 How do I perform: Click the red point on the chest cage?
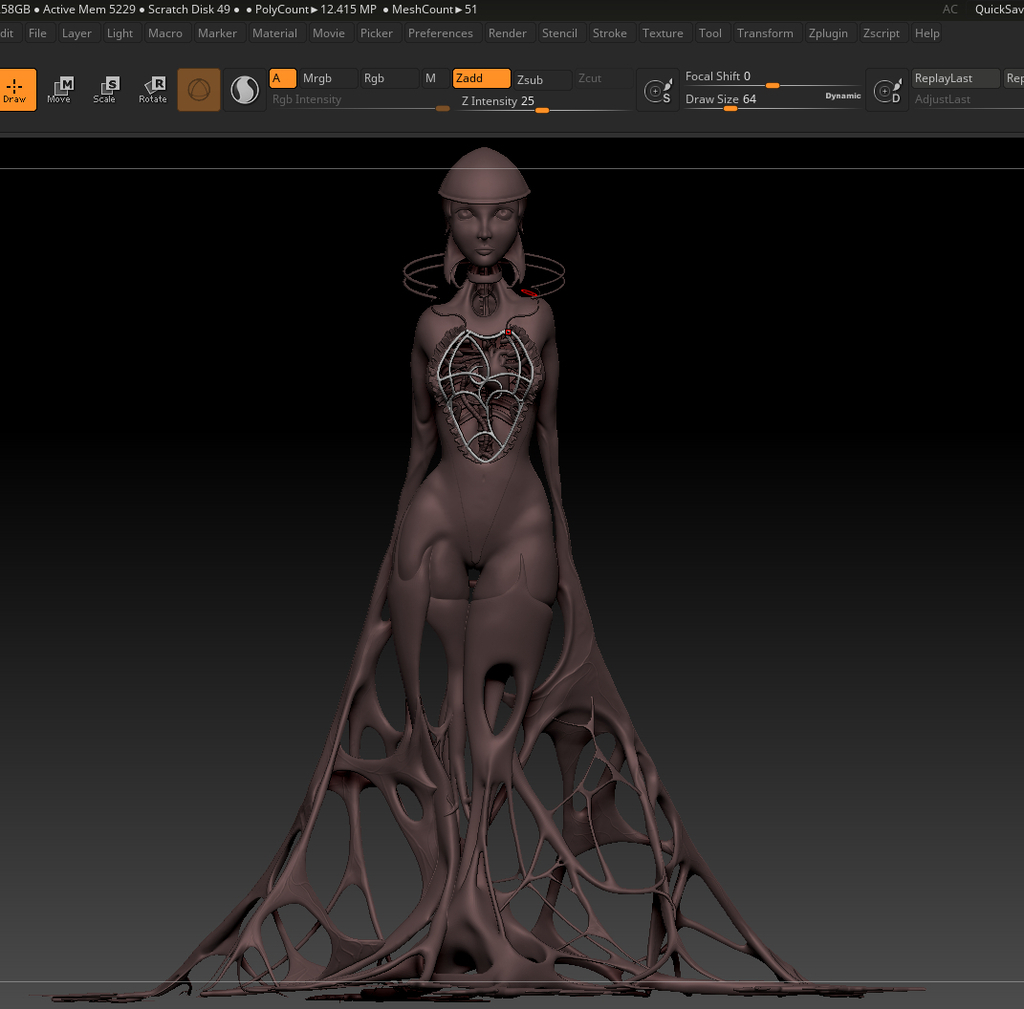[508, 331]
